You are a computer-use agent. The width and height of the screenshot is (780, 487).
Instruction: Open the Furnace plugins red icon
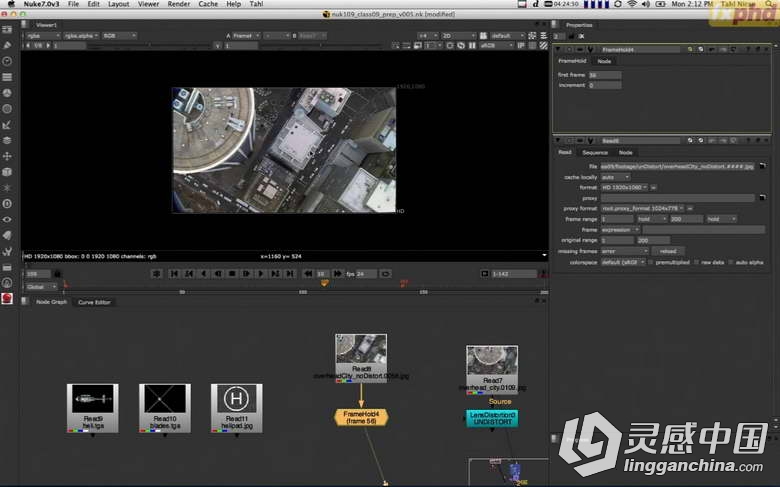coord(7,298)
